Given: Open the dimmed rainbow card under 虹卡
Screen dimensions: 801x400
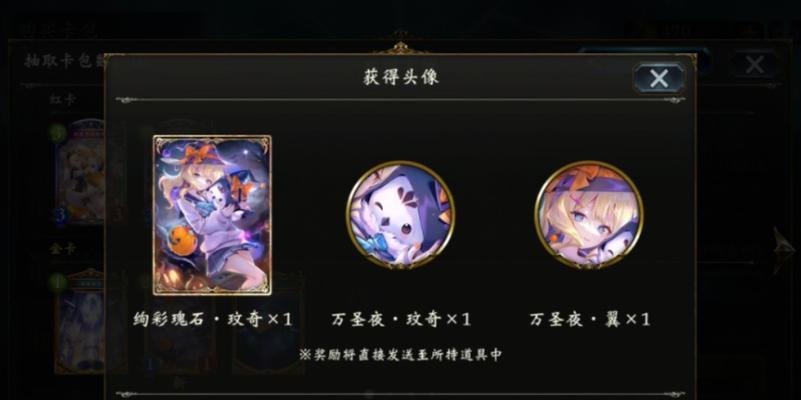Looking at the screenshot, I should pyautogui.click(x=81, y=171).
